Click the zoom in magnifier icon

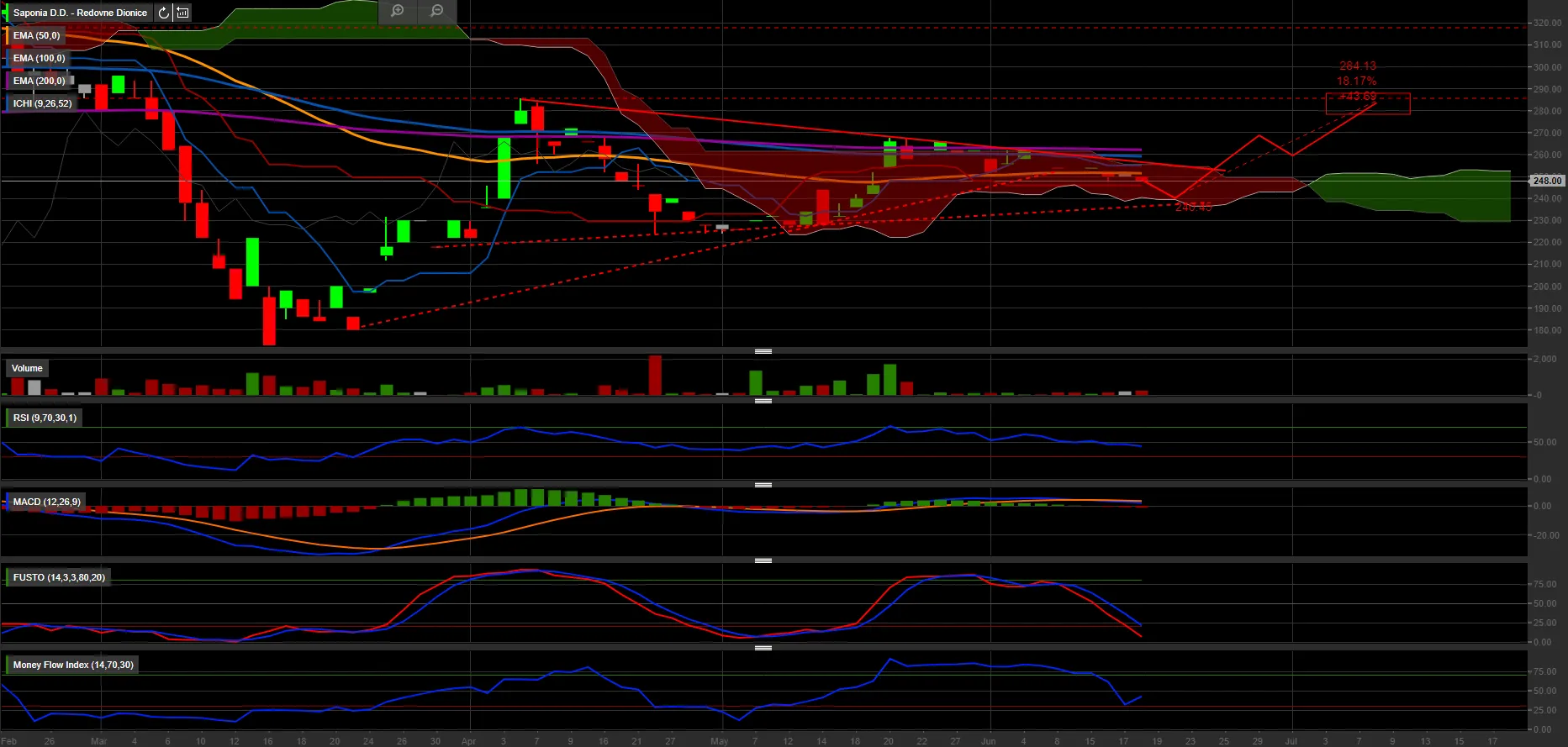(398, 11)
